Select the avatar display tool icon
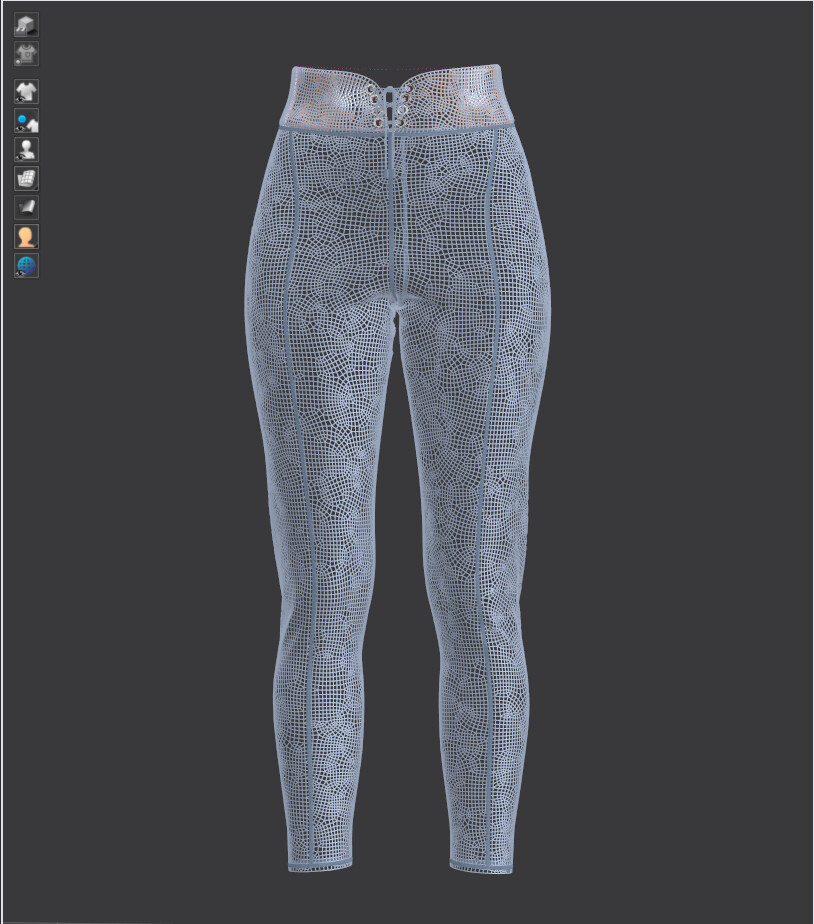814x924 pixels. (x=25, y=149)
